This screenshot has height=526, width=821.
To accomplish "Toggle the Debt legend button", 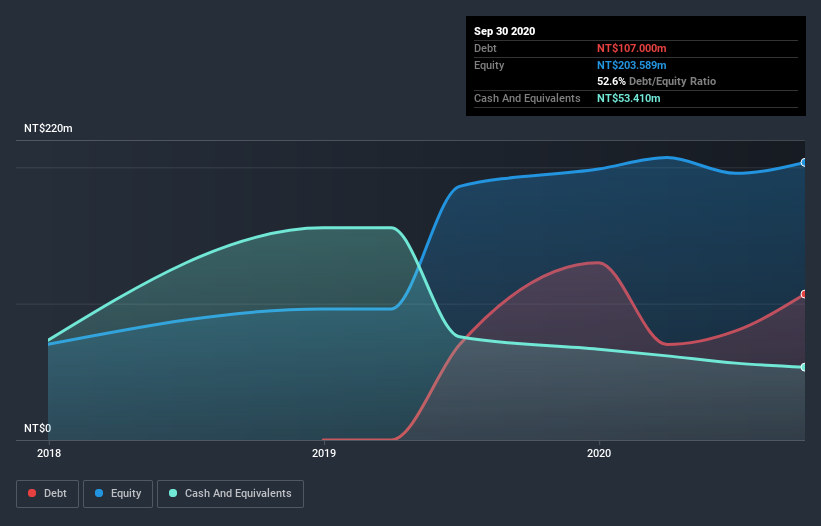I will (x=47, y=494).
